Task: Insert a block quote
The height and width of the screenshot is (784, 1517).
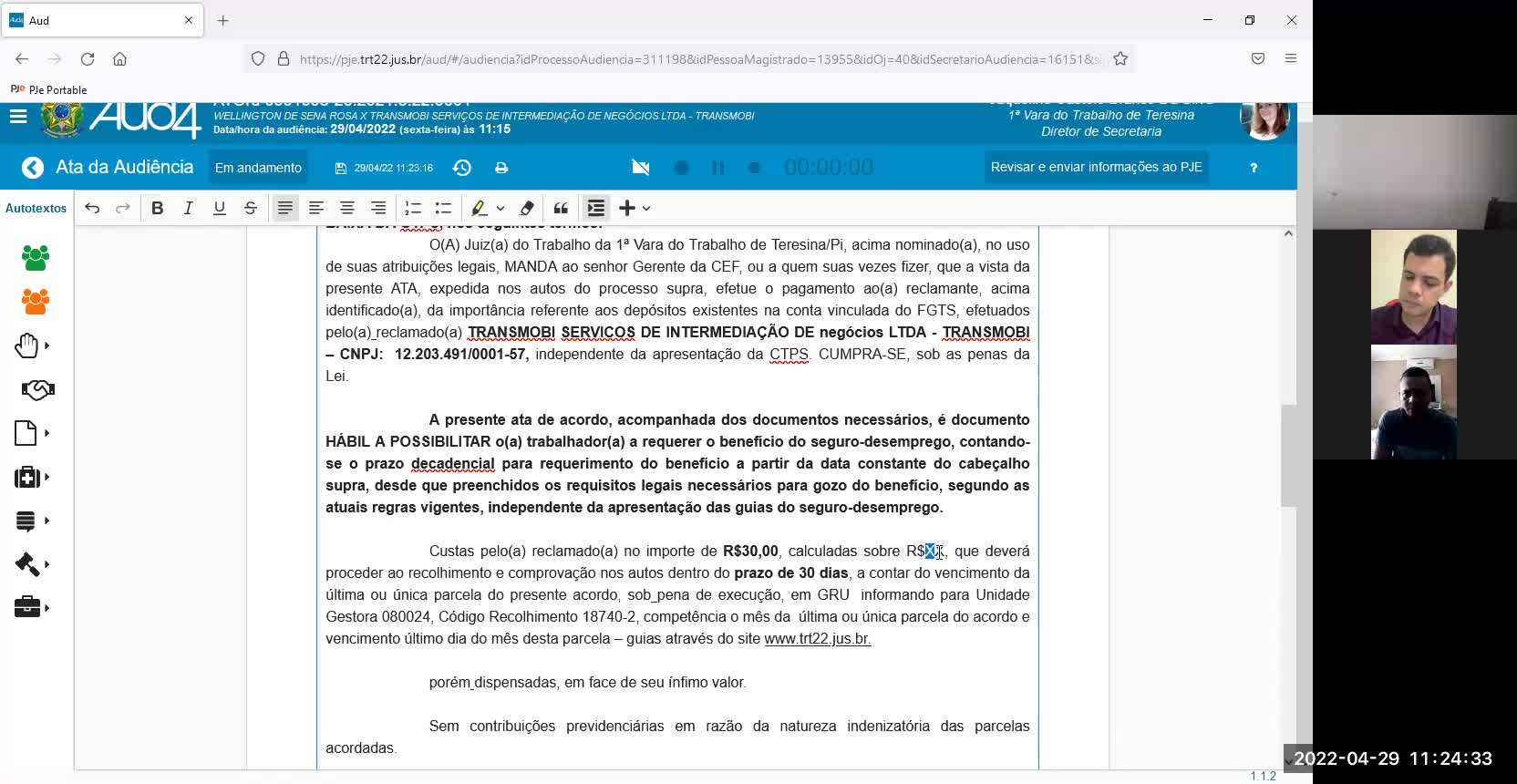Action: (x=562, y=208)
